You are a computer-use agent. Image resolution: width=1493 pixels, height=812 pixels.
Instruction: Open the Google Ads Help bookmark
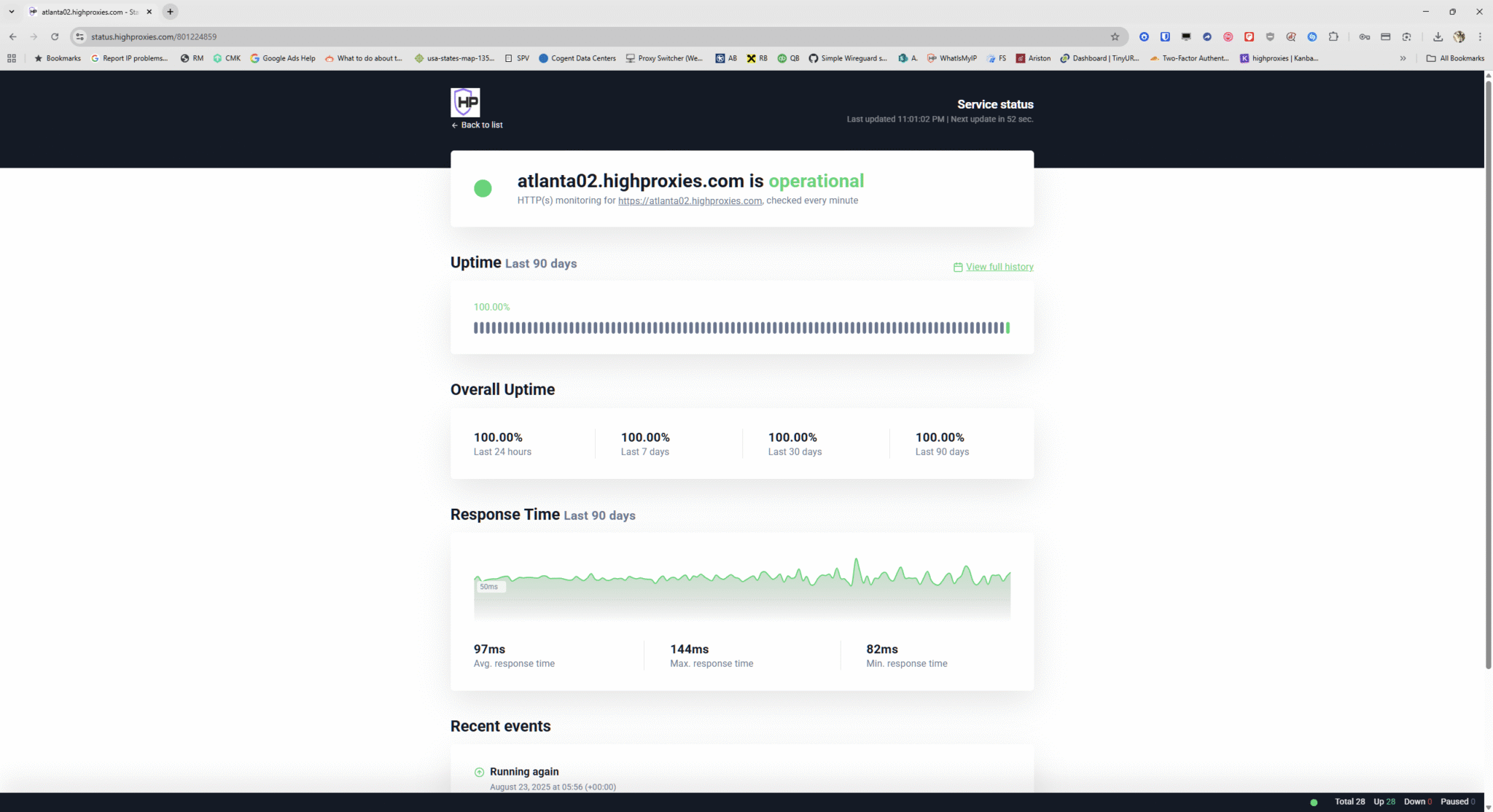pos(283,58)
